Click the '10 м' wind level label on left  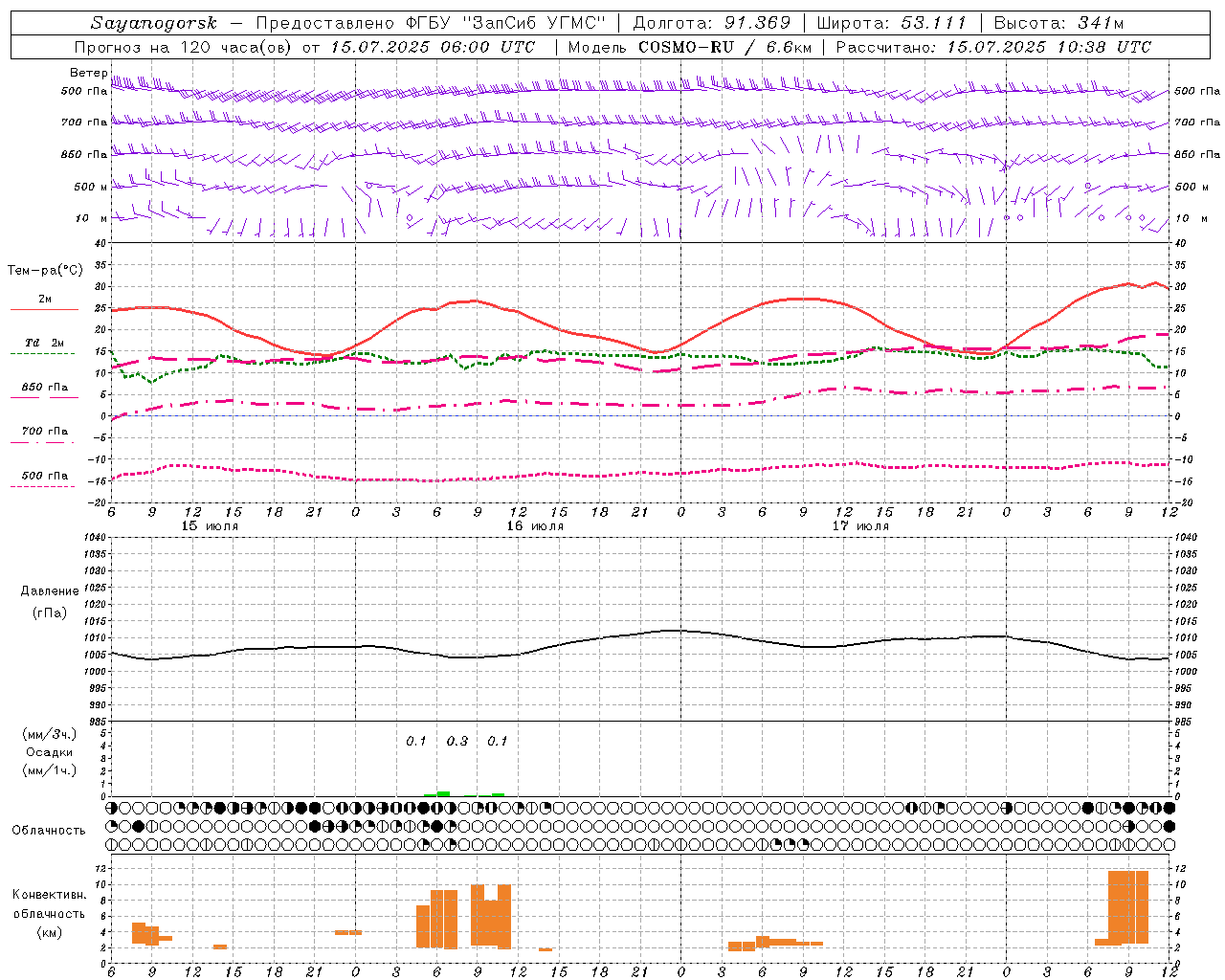coord(91,218)
